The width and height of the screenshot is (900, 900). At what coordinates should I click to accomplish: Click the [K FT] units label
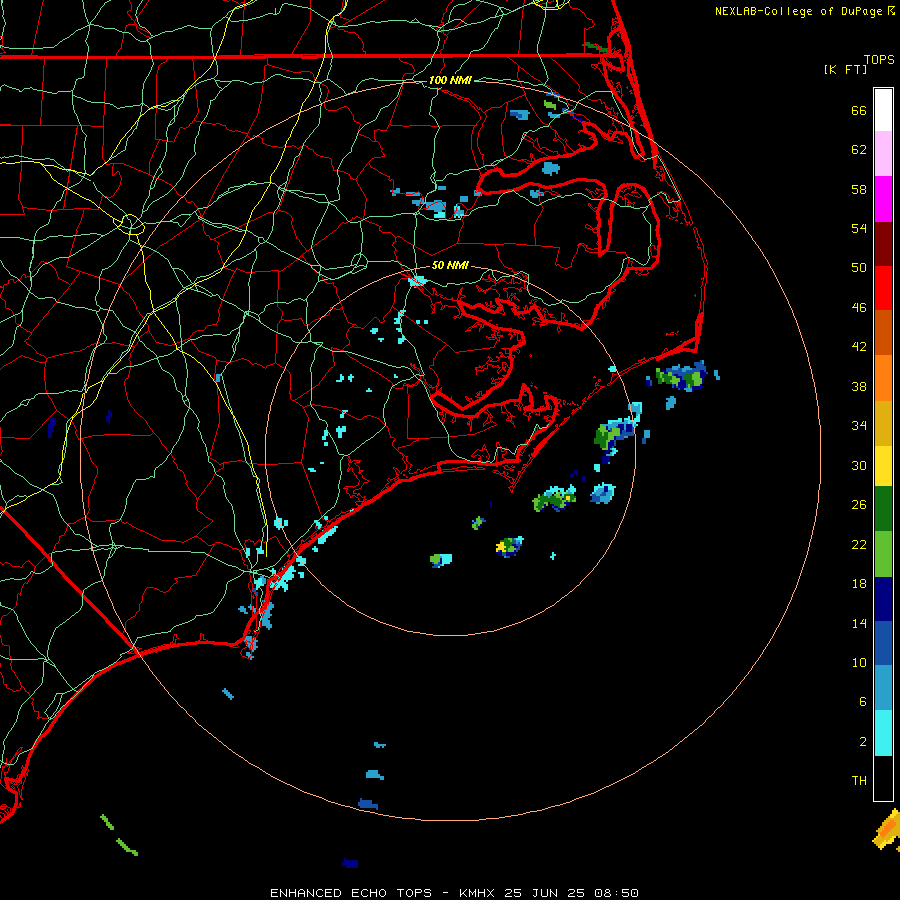[x=845, y=69]
